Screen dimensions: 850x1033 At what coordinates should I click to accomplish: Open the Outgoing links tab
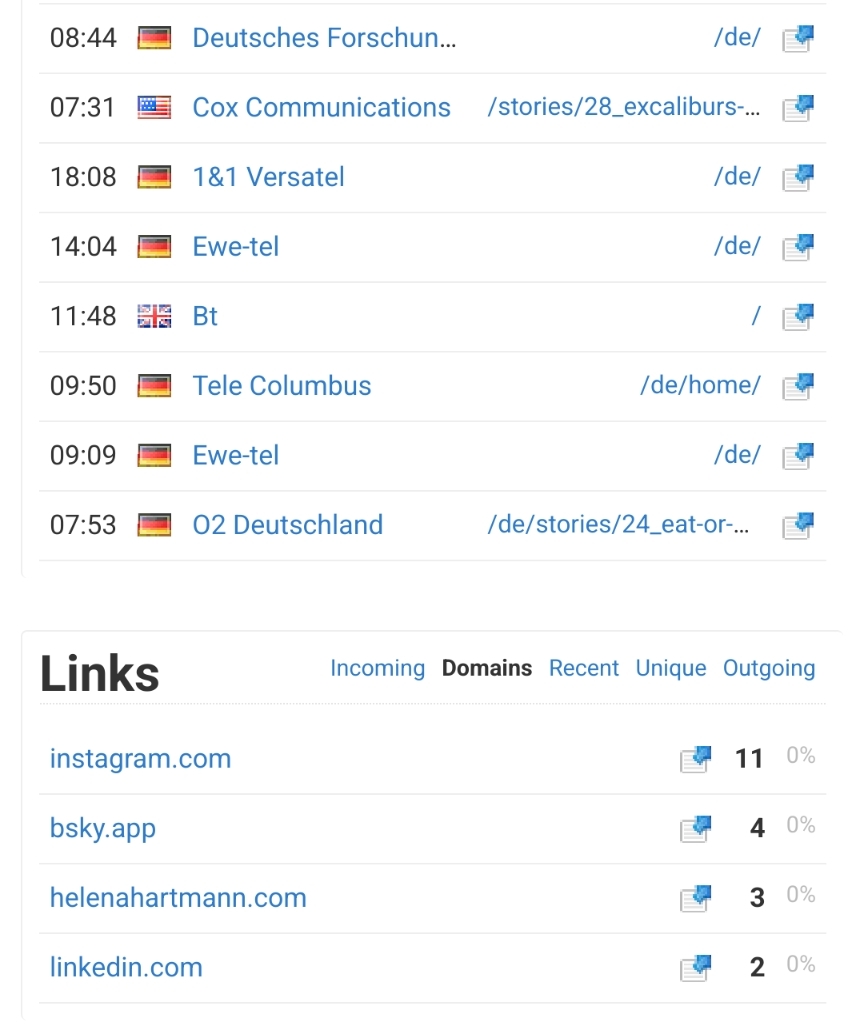769,668
